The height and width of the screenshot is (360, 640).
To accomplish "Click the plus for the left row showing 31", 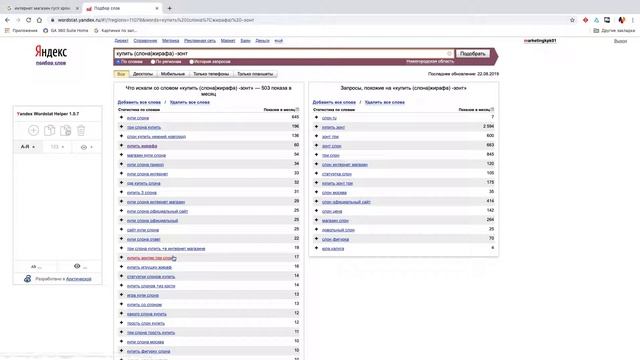I will tap(121, 192).
